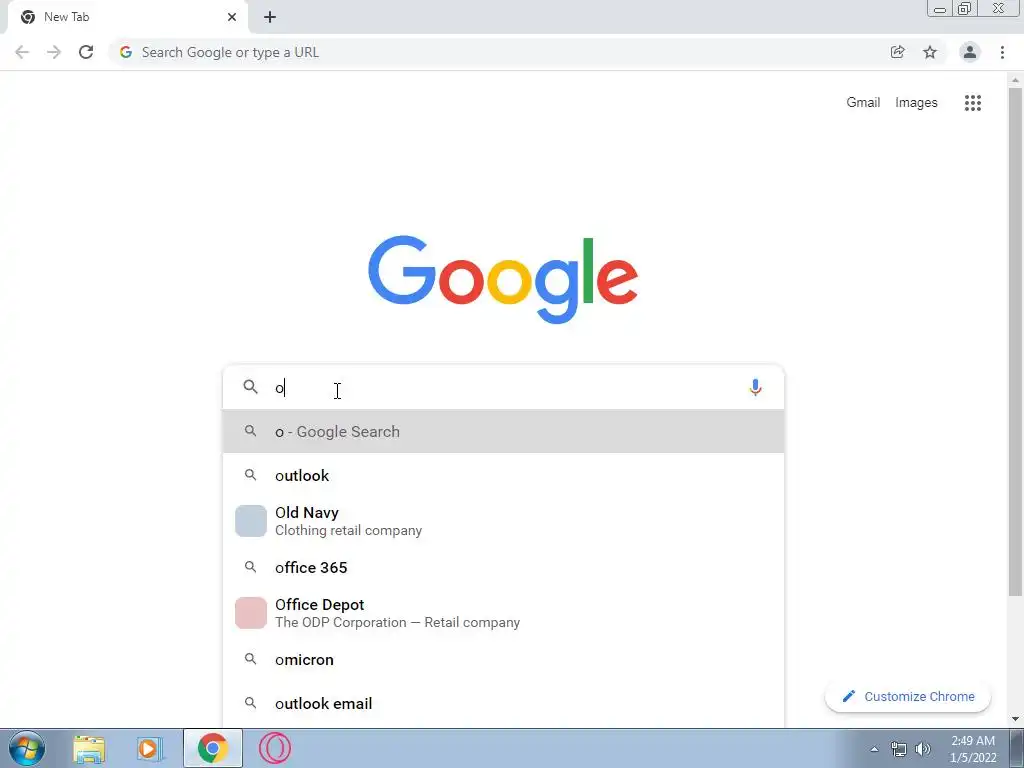Screen dimensions: 1024x768
Task: Close the New Tab tab
Action: [x=232, y=17]
